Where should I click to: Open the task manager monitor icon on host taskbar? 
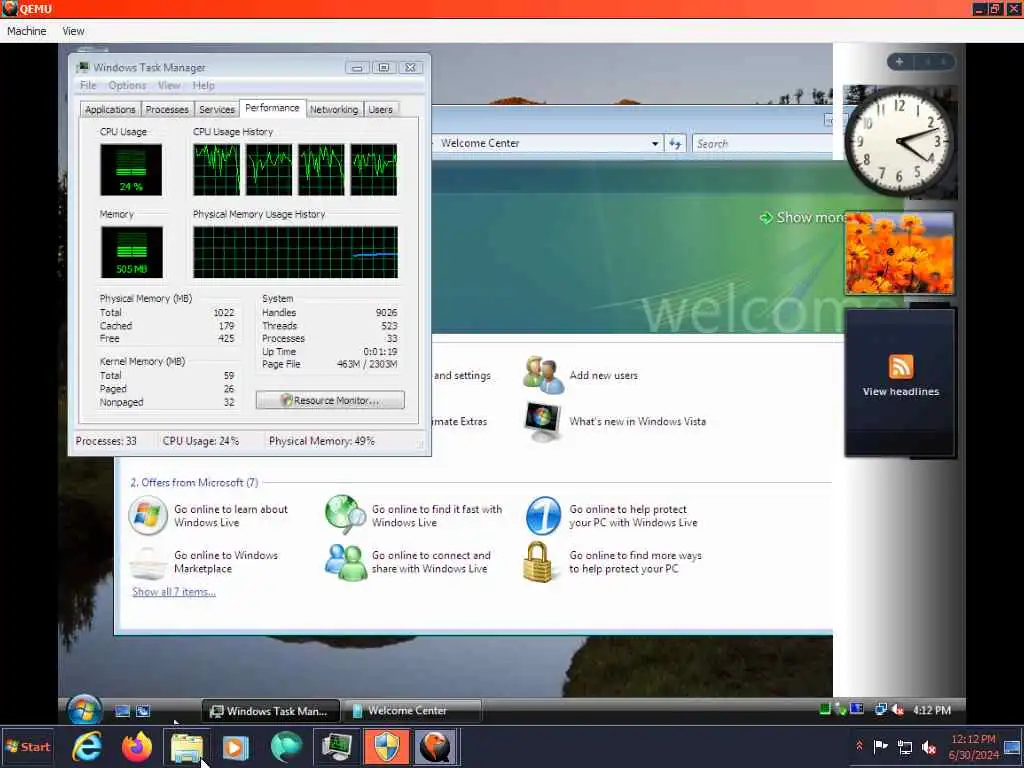point(337,747)
